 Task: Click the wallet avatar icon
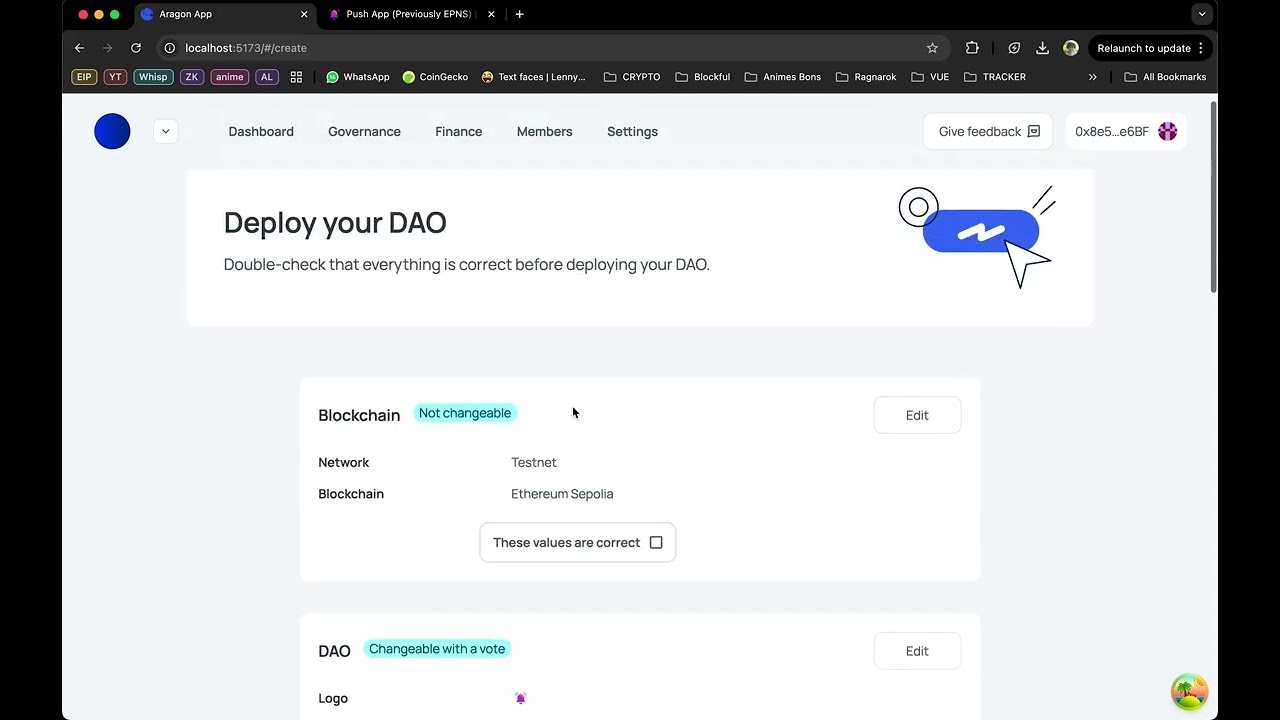(1167, 131)
